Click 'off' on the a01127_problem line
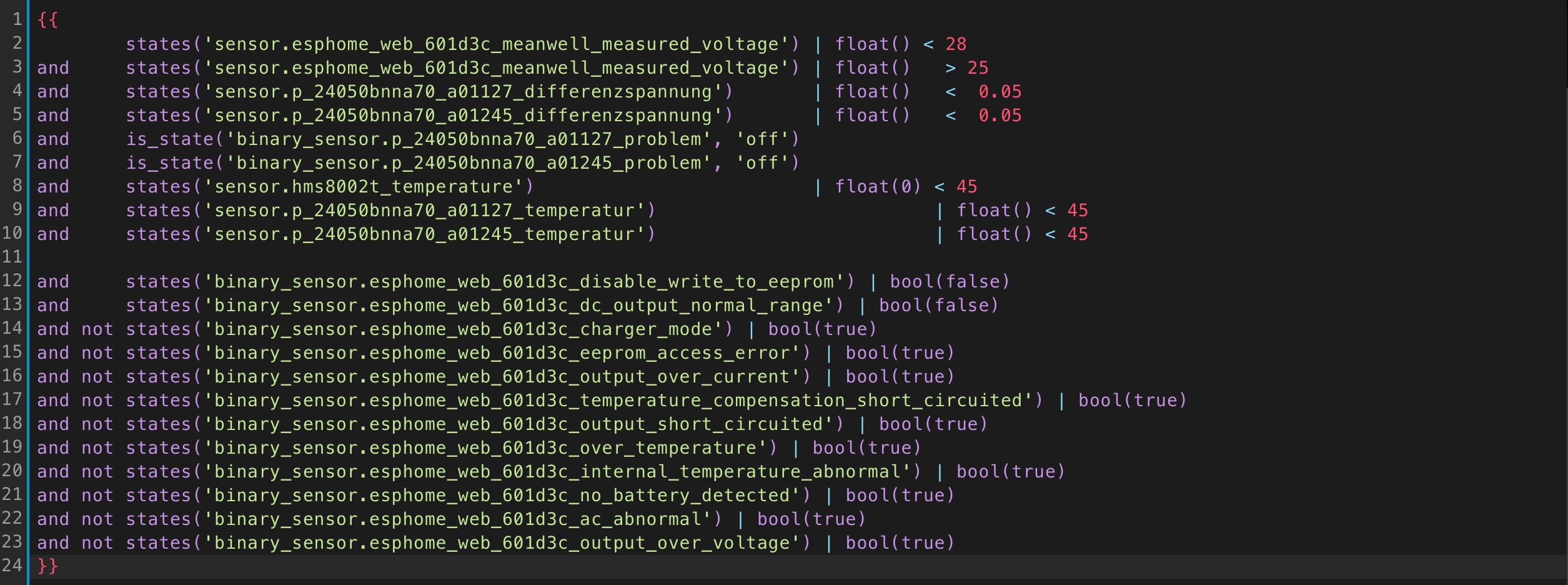Image resolution: width=1568 pixels, height=585 pixels. [761, 139]
